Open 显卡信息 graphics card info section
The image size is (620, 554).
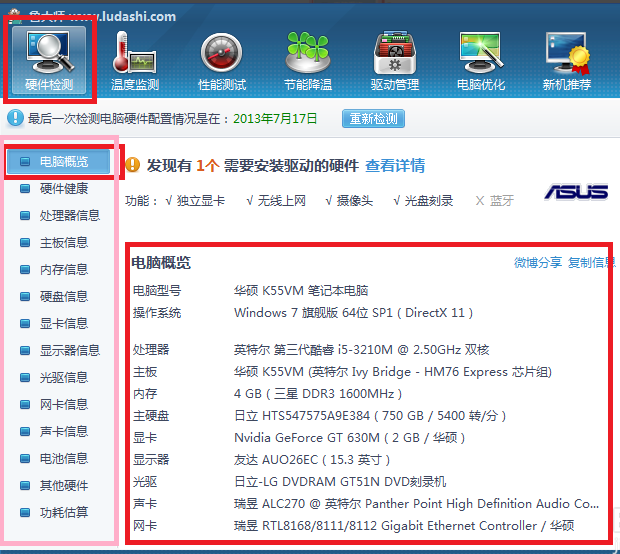point(63,323)
